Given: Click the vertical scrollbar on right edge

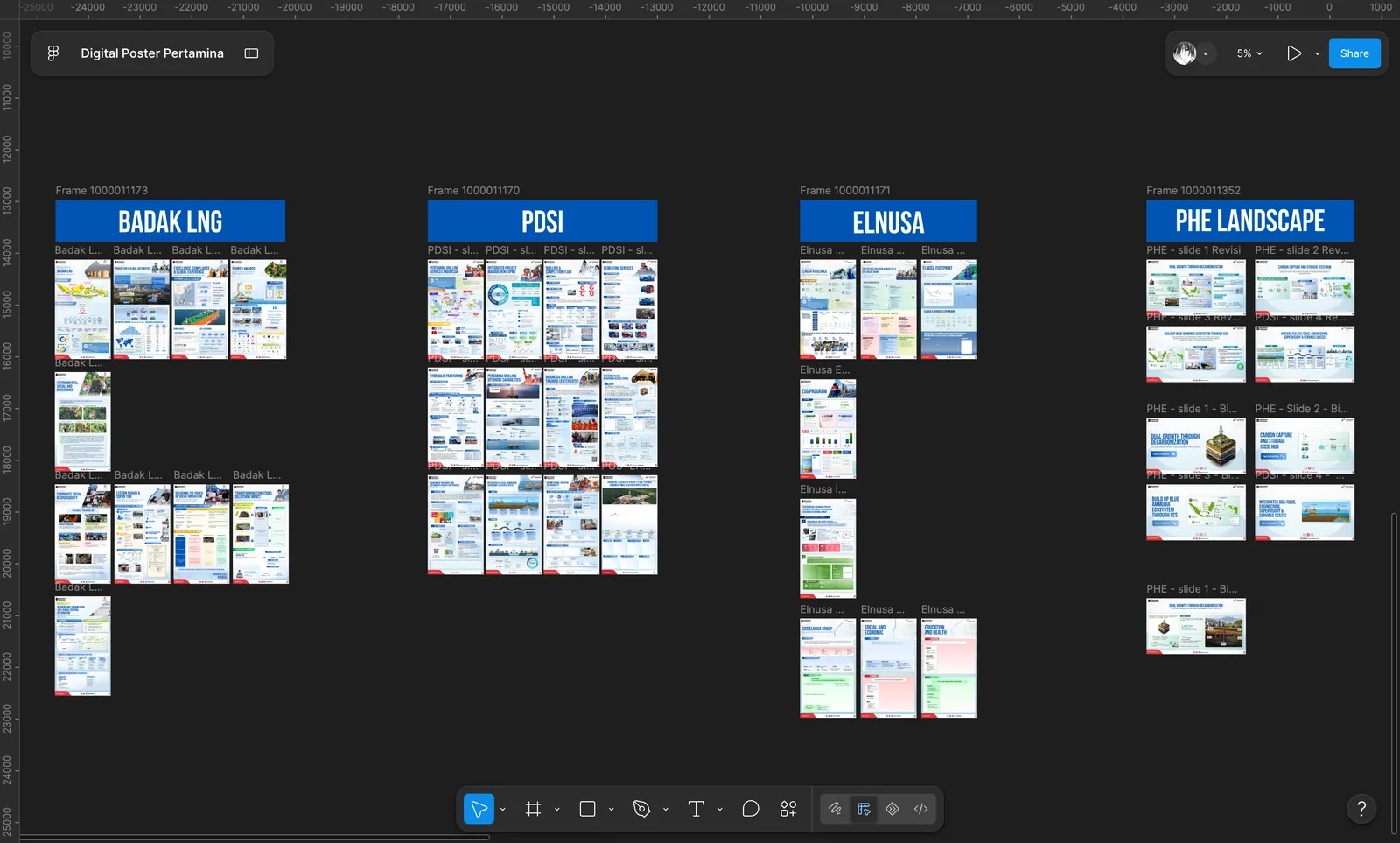Looking at the screenshot, I should (1395, 672).
